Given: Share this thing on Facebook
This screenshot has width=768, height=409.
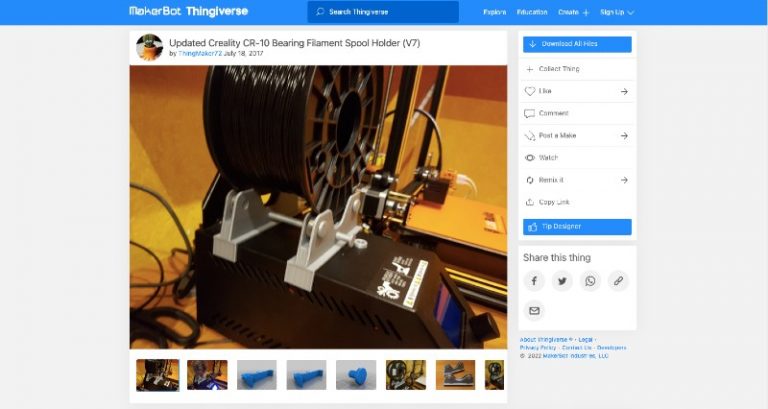Looking at the screenshot, I should 534,281.
